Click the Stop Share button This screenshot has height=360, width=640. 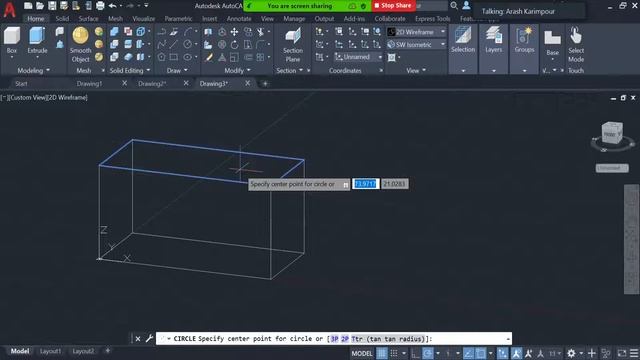(393, 6)
